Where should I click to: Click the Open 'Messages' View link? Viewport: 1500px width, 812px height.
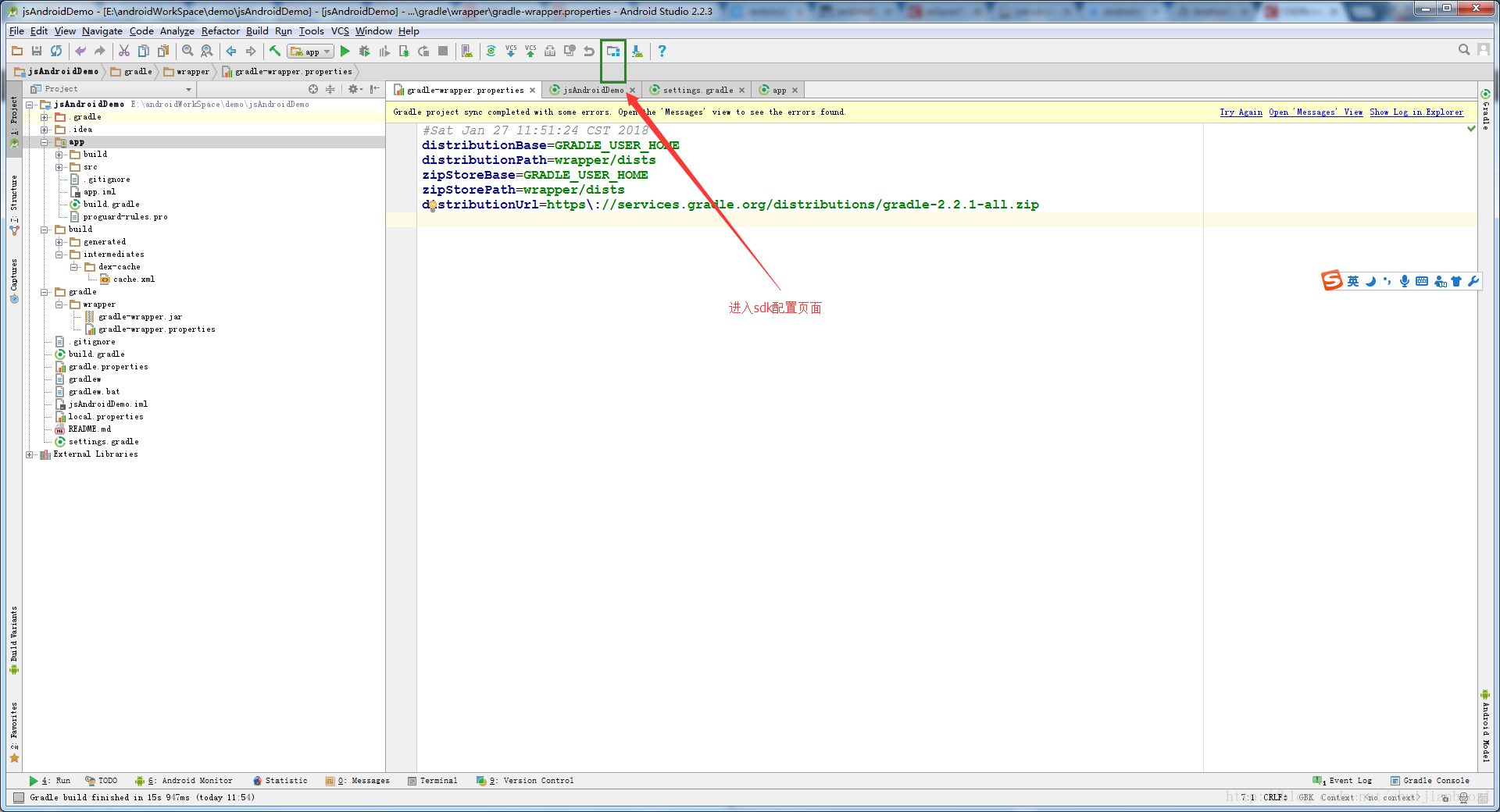1316,112
